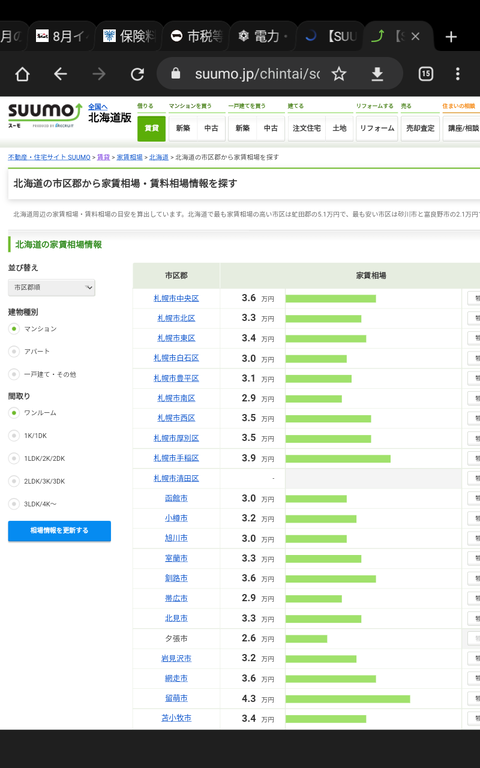
Task: Open the 土地 nav item
Action: [339, 128]
